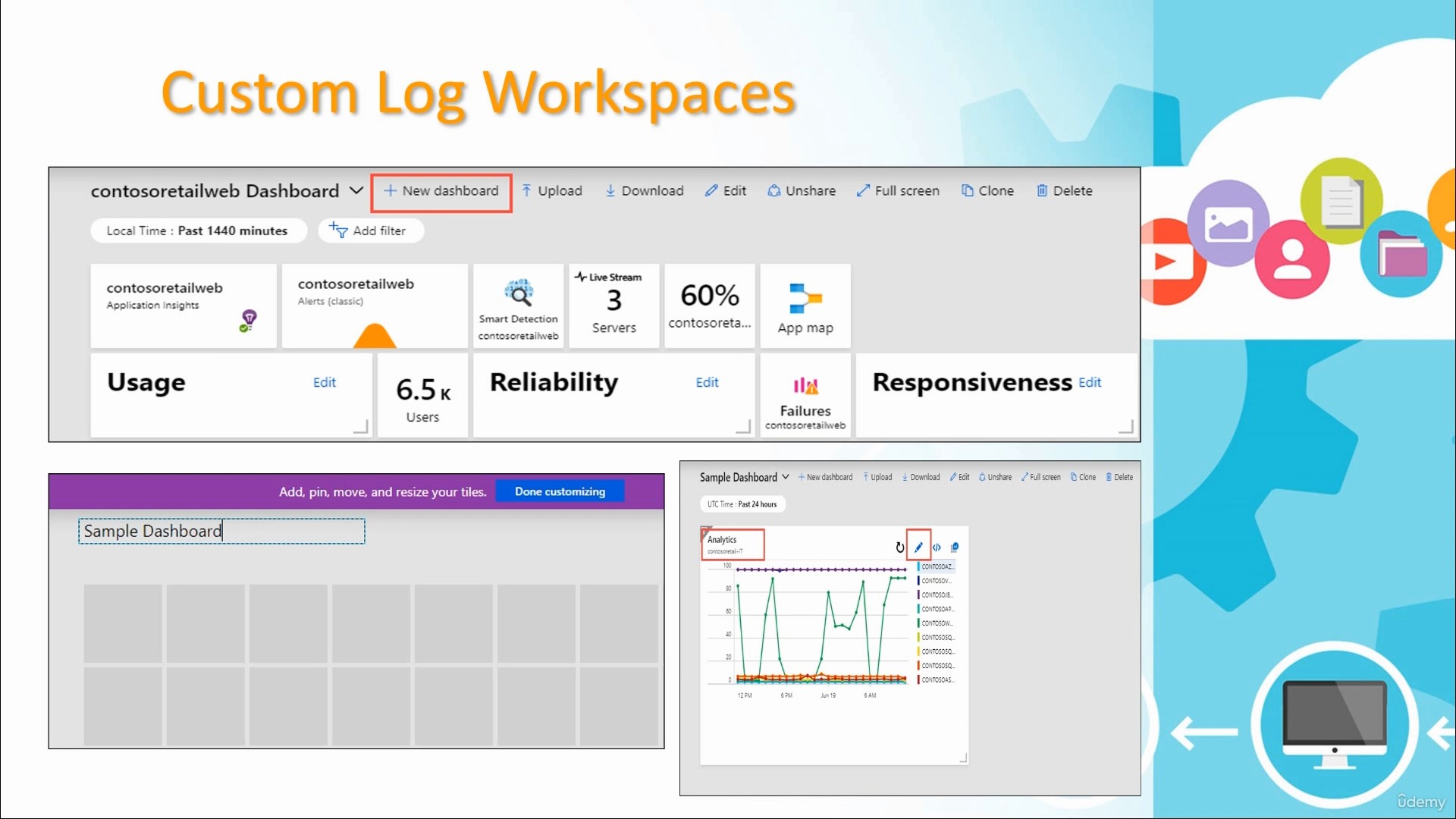Click the Analytics tile title
Image resolution: width=1456 pixels, height=819 pixels.
722,540
